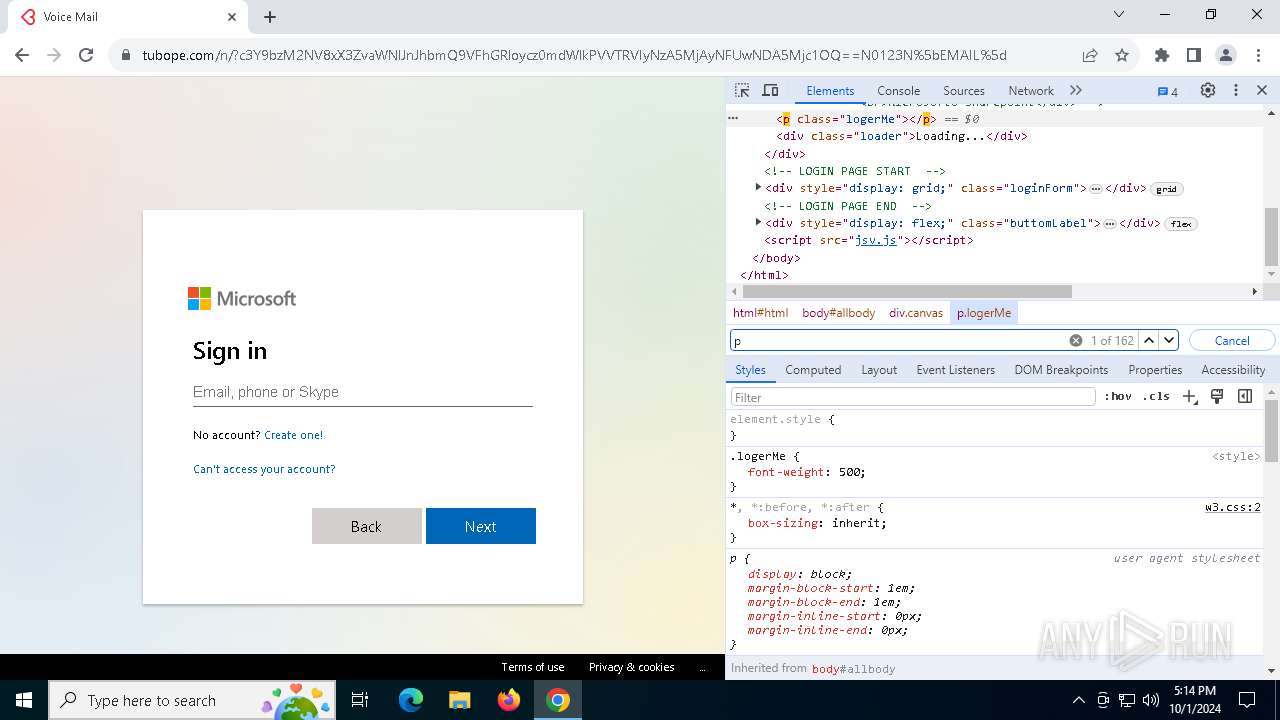1280x720 pixels.
Task: Open the Chrome profile avatar
Action: coord(1226,55)
